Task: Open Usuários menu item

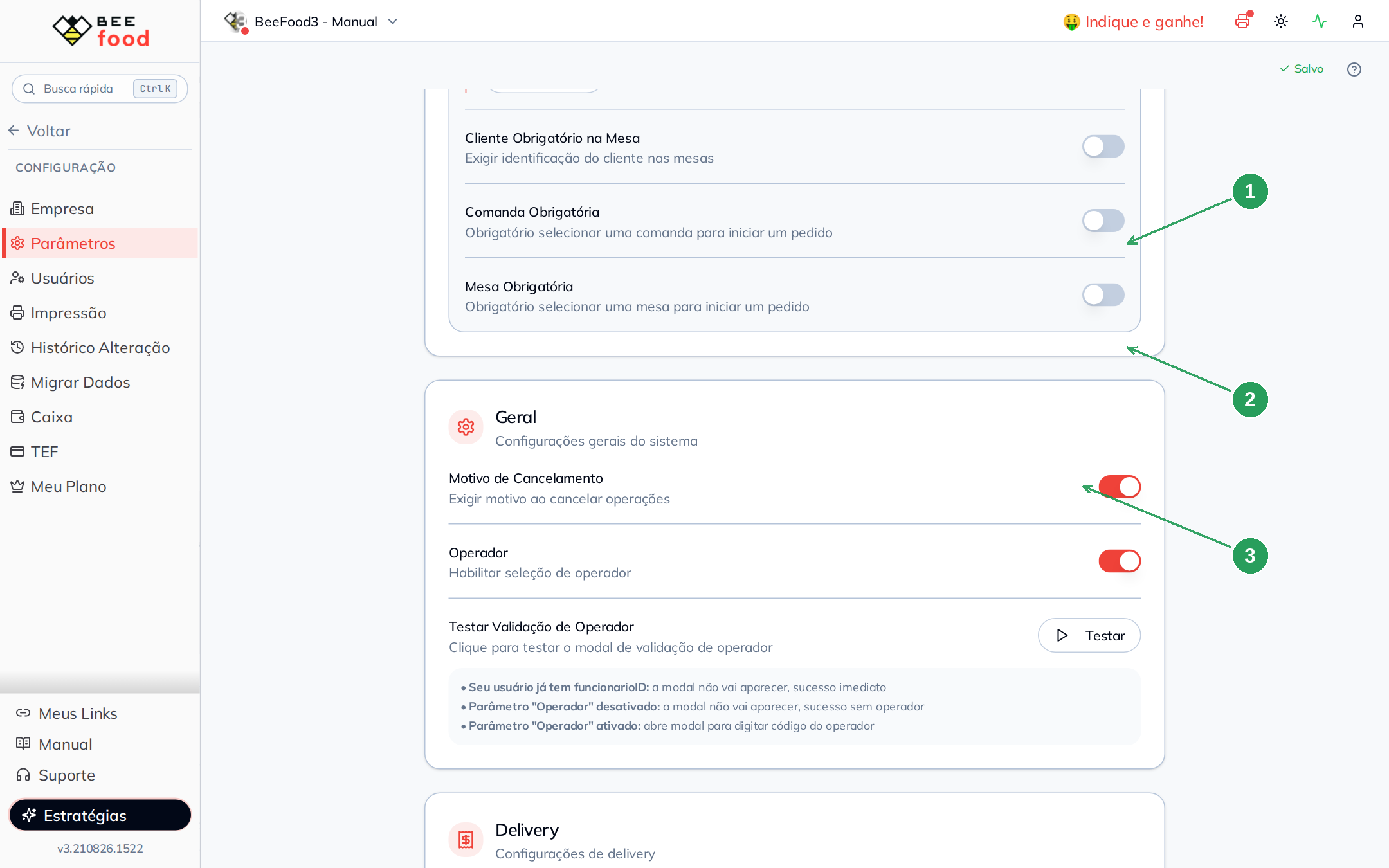Action: click(x=100, y=278)
